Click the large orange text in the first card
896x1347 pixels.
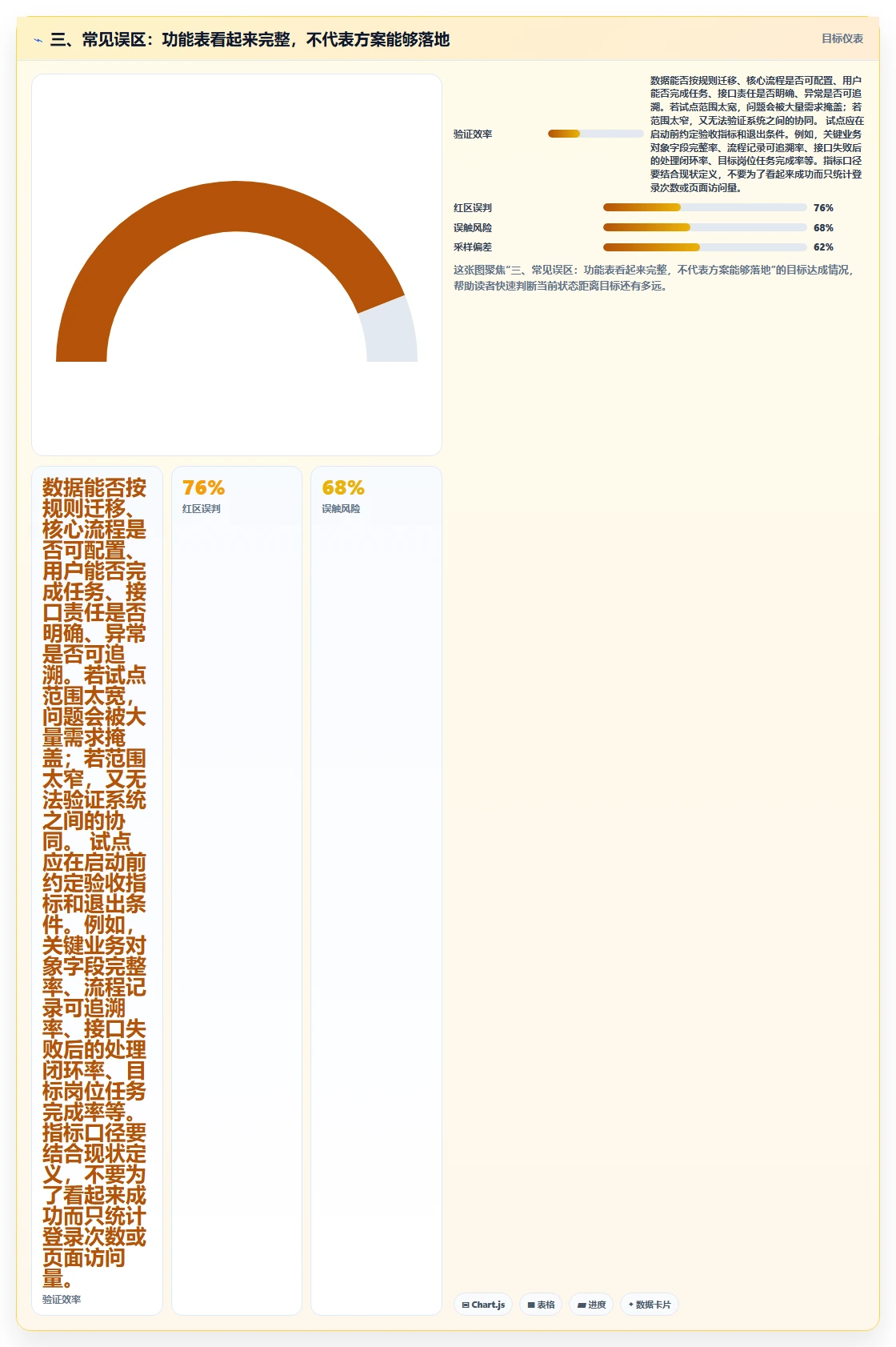pyautogui.click(x=94, y=883)
